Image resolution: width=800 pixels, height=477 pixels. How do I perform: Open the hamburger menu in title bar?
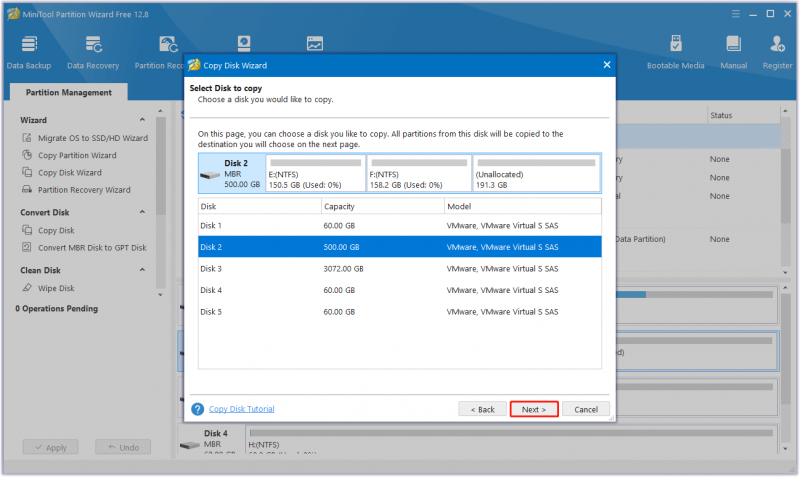click(x=736, y=14)
